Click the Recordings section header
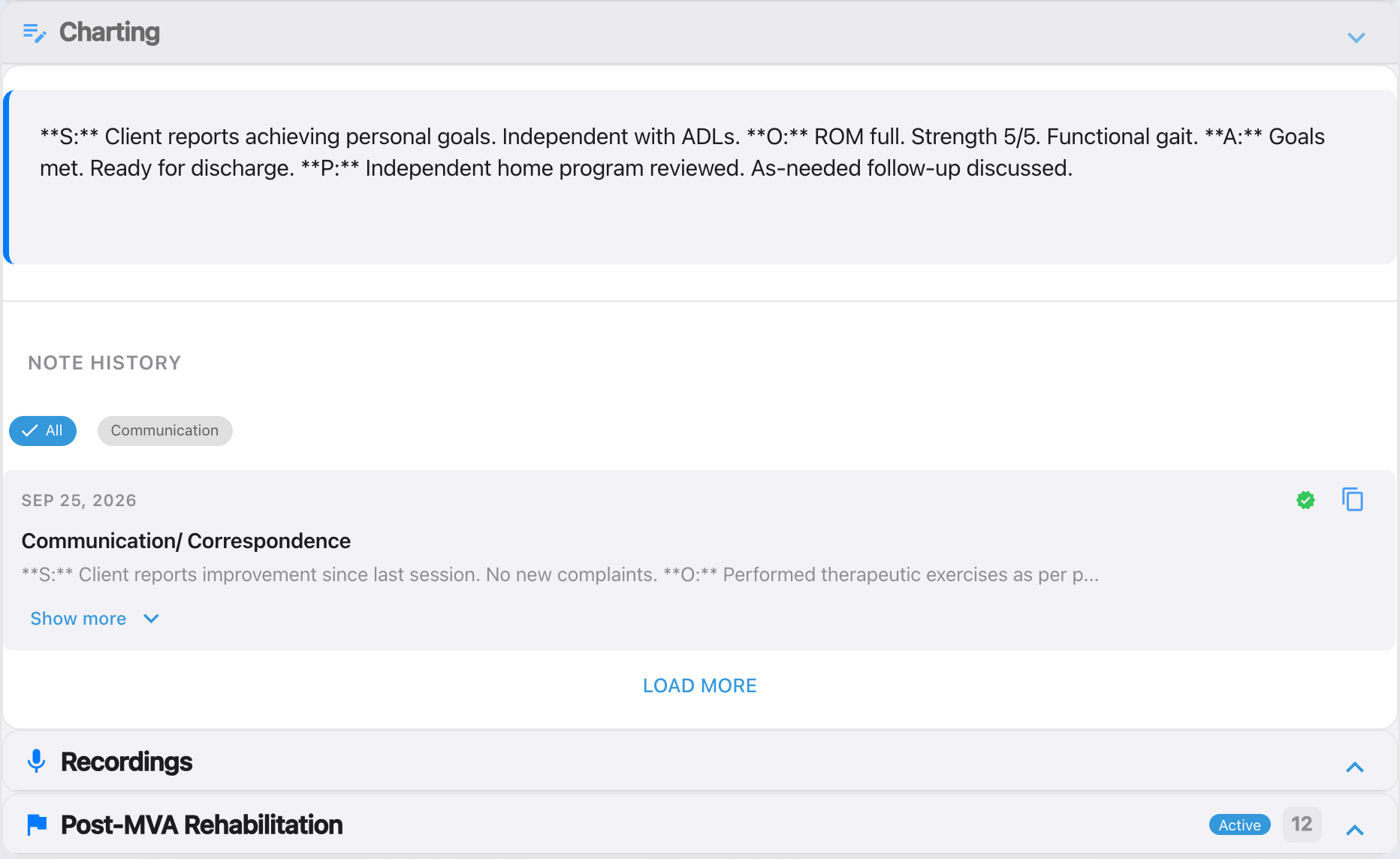Viewport: 1400px width, 859px height. point(700,761)
